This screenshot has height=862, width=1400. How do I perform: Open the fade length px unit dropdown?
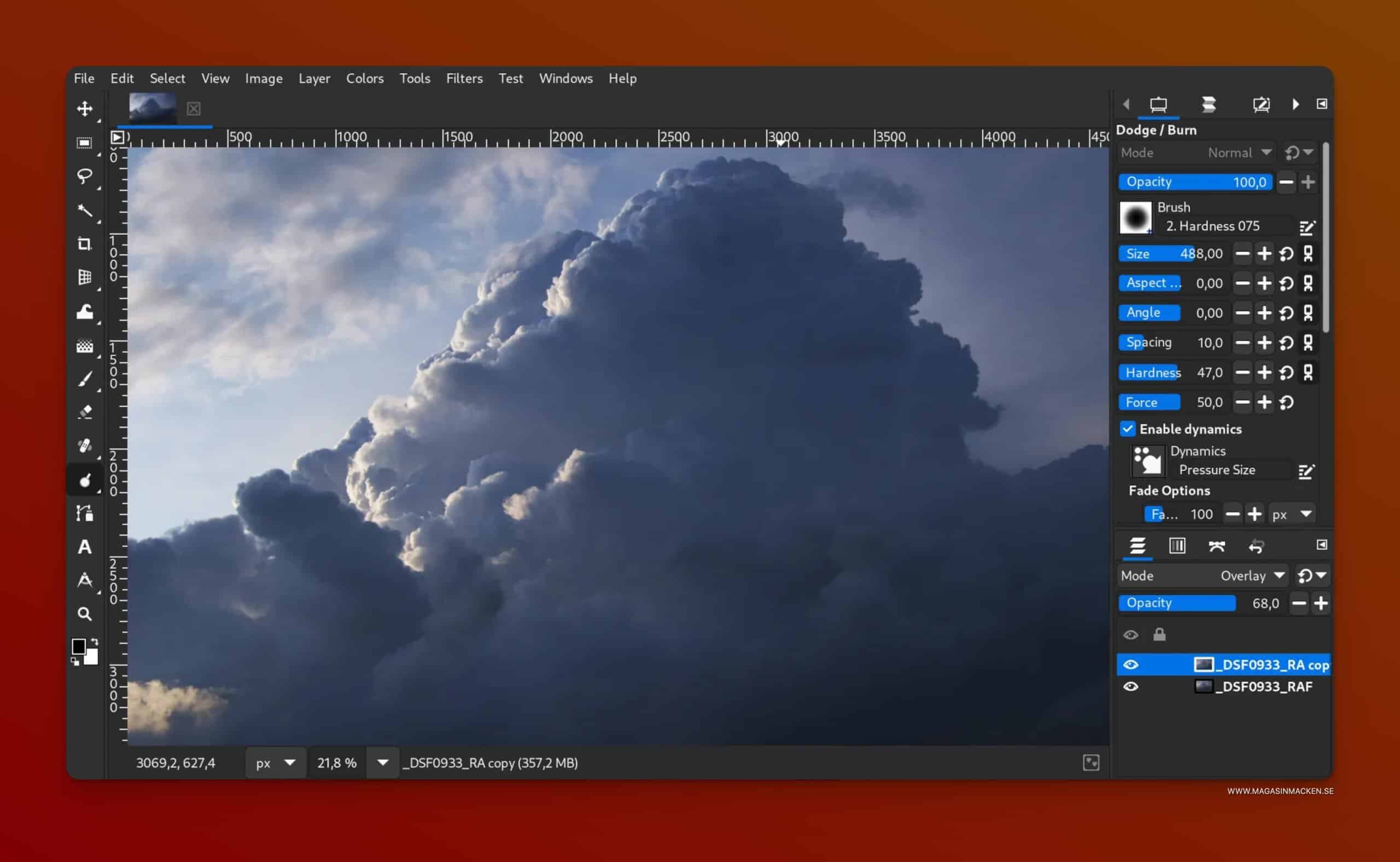point(1292,515)
